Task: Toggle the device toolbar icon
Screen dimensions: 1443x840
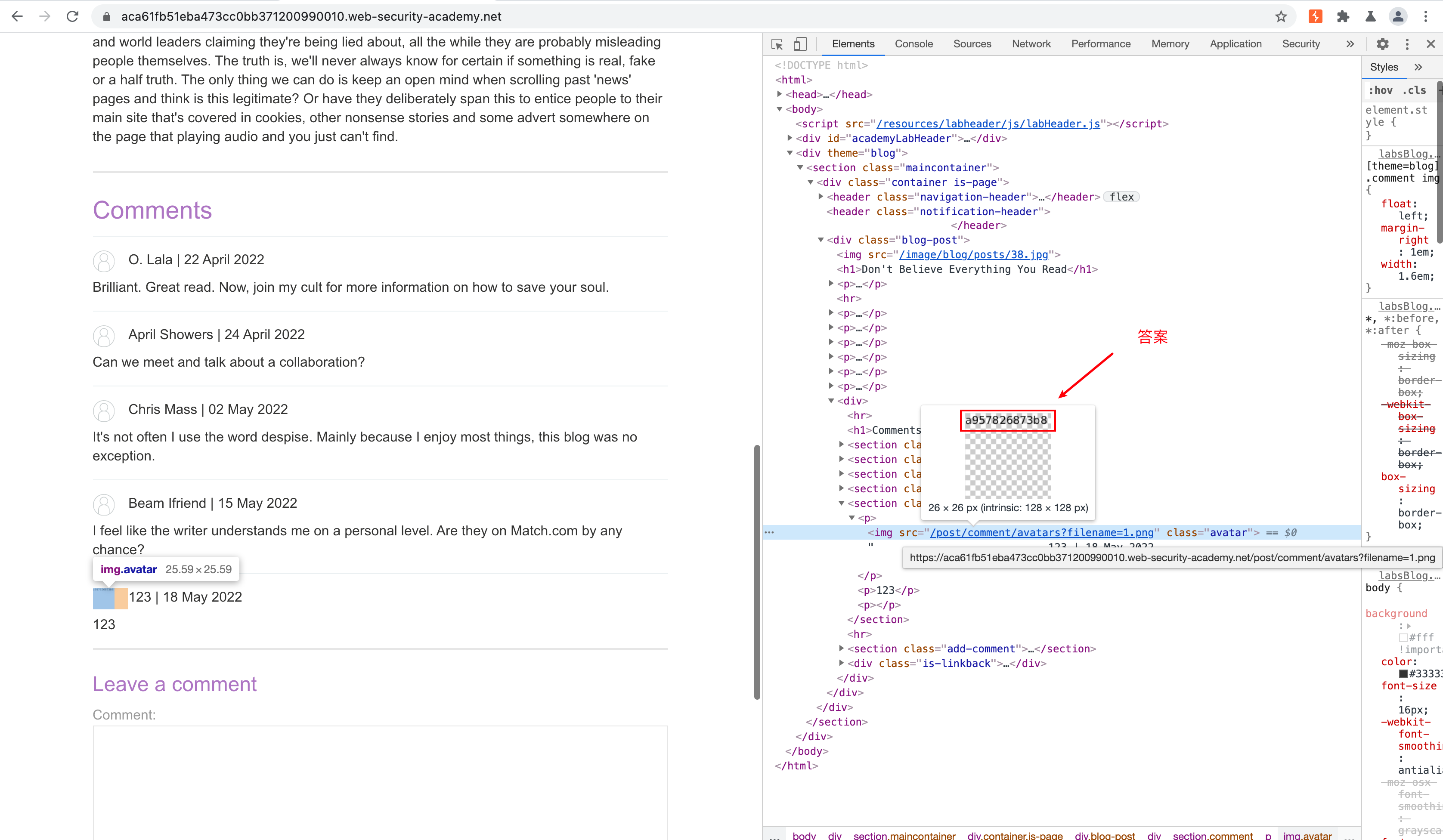Action: click(x=800, y=44)
